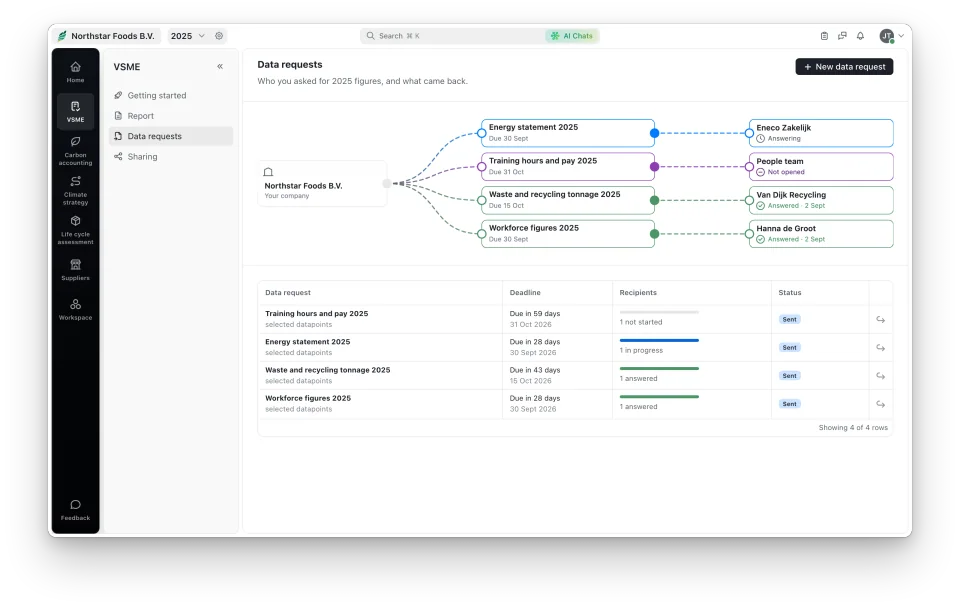
Task: Select the Northstar Foods B.V. company node
Action: point(323,184)
